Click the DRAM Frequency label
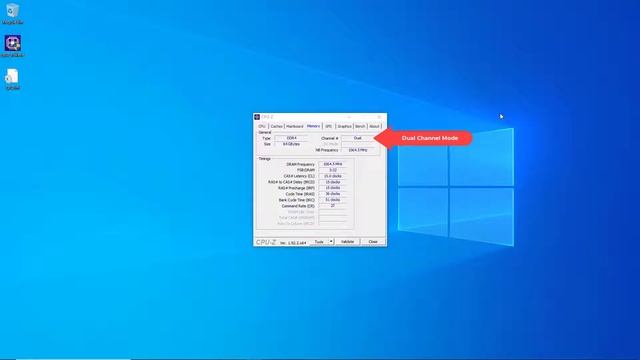The width and height of the screenshot is (640, 360). (x=300, y=164)
